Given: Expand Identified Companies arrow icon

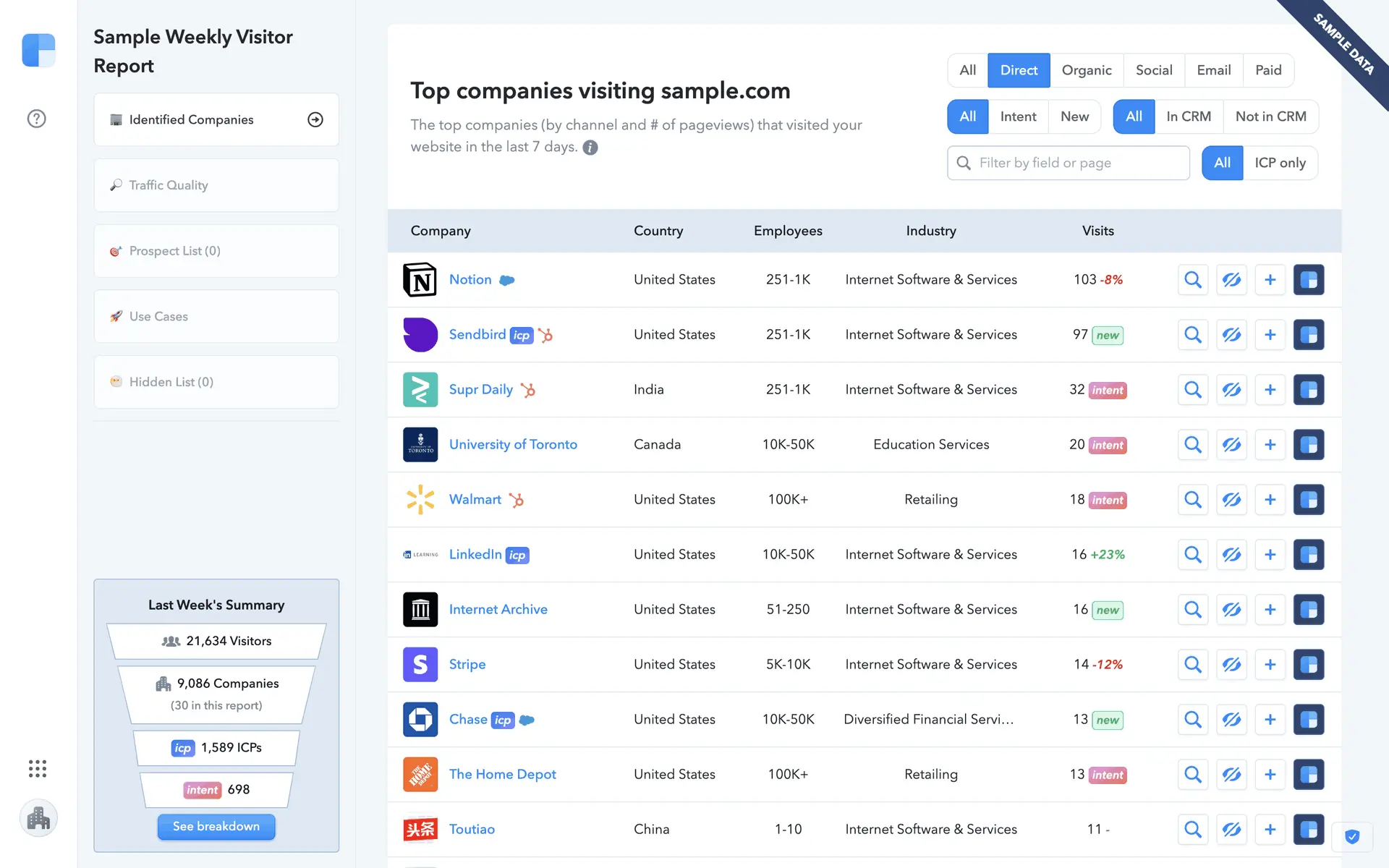Looking at the screenshot, I should [315, 120].
